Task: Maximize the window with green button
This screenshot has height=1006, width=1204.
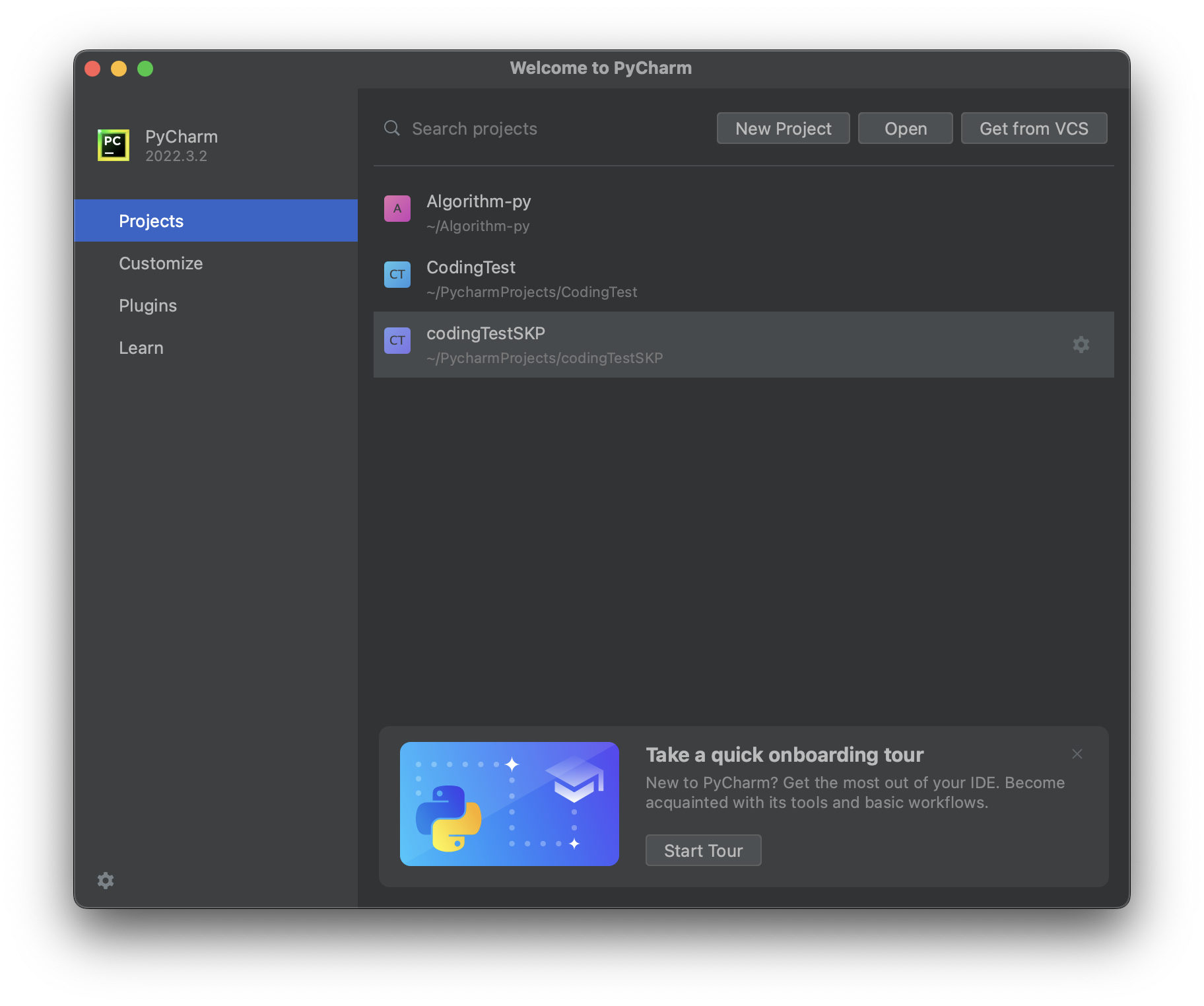Action: (145, 69)
